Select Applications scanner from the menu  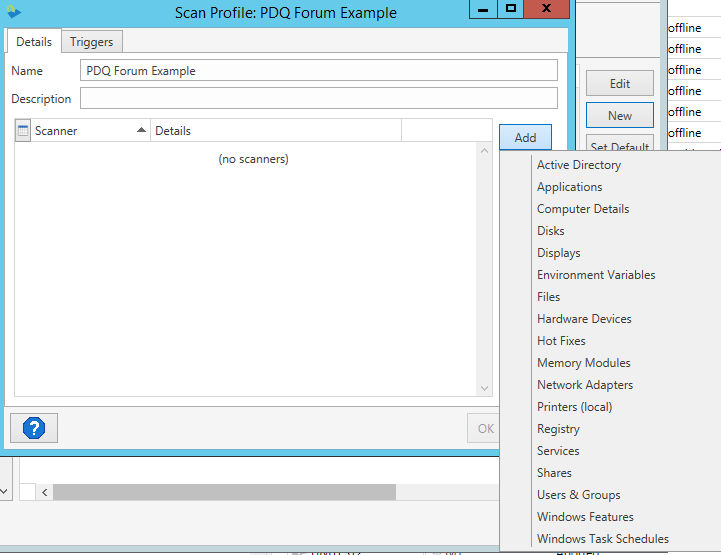tap(569, 187)
